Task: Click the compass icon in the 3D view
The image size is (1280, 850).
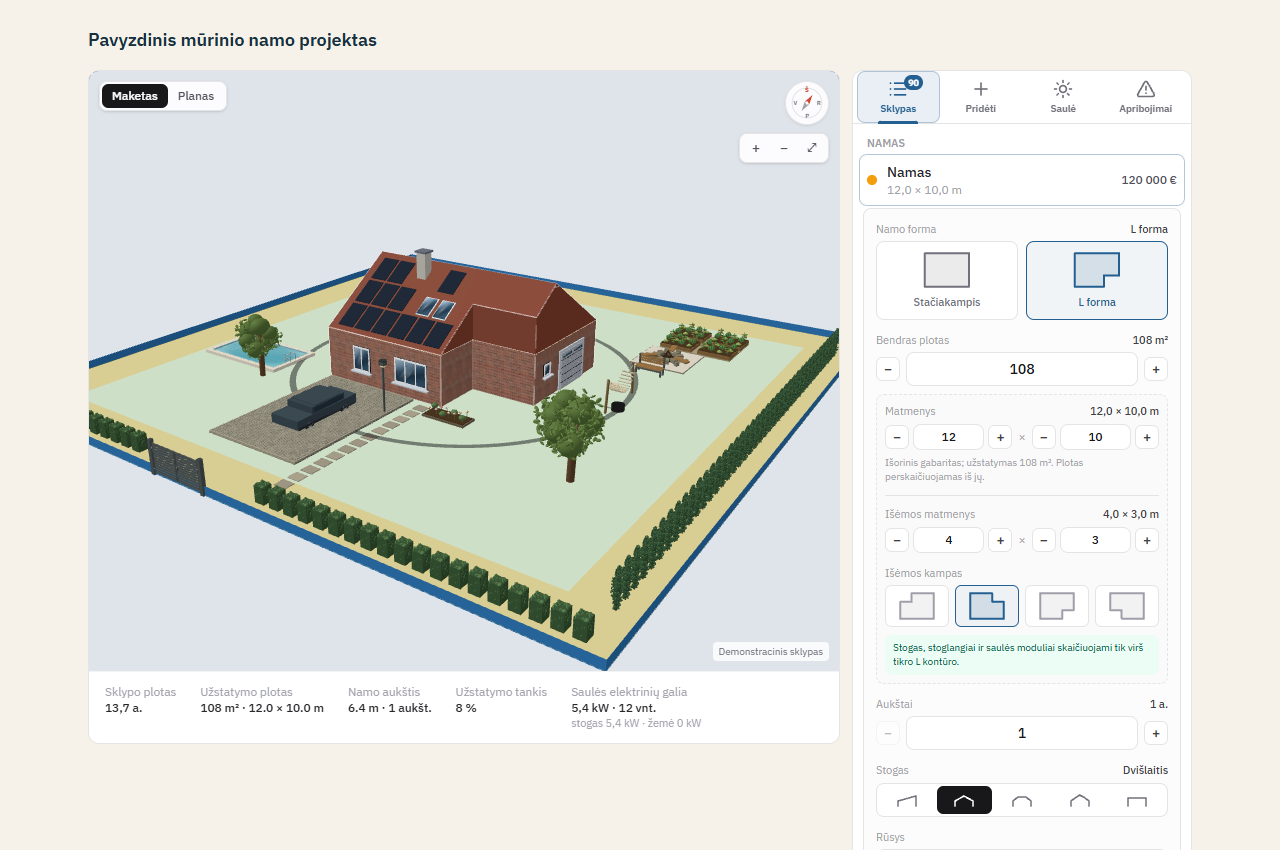Action: click(x=807, y=103)
